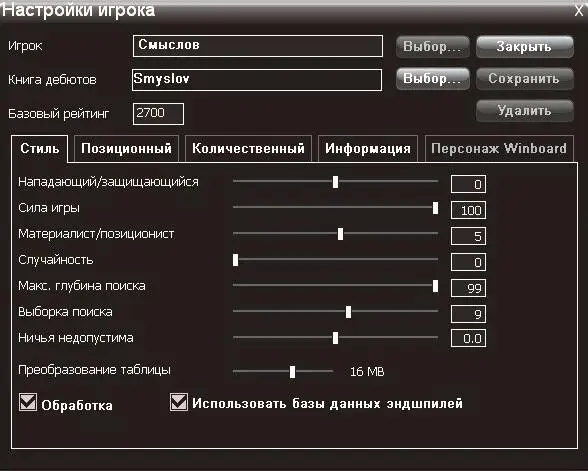Click the Книга дебютов field with Smyslov
The height and width of the screenshot is (471, 588).
tap(257, 80)
